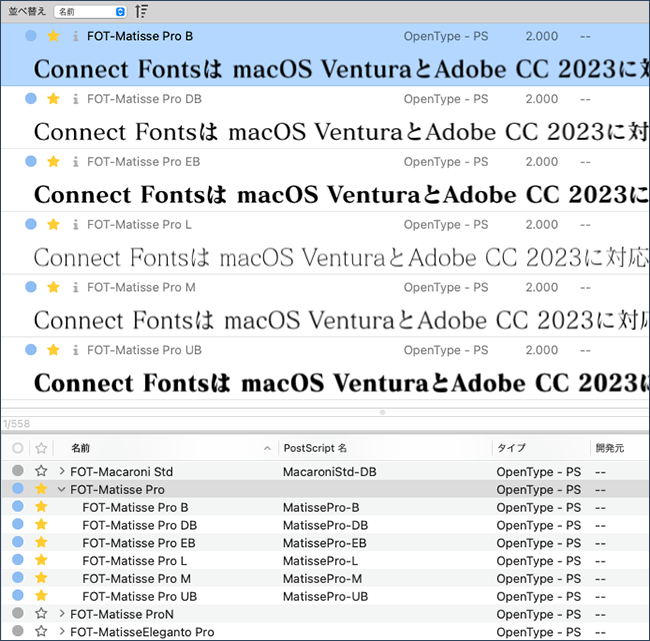Viewport: 650px width, 641px height.
Task: Star the FOT-MatisseEleganto Pro family
Action: click(x=41, y=631)
